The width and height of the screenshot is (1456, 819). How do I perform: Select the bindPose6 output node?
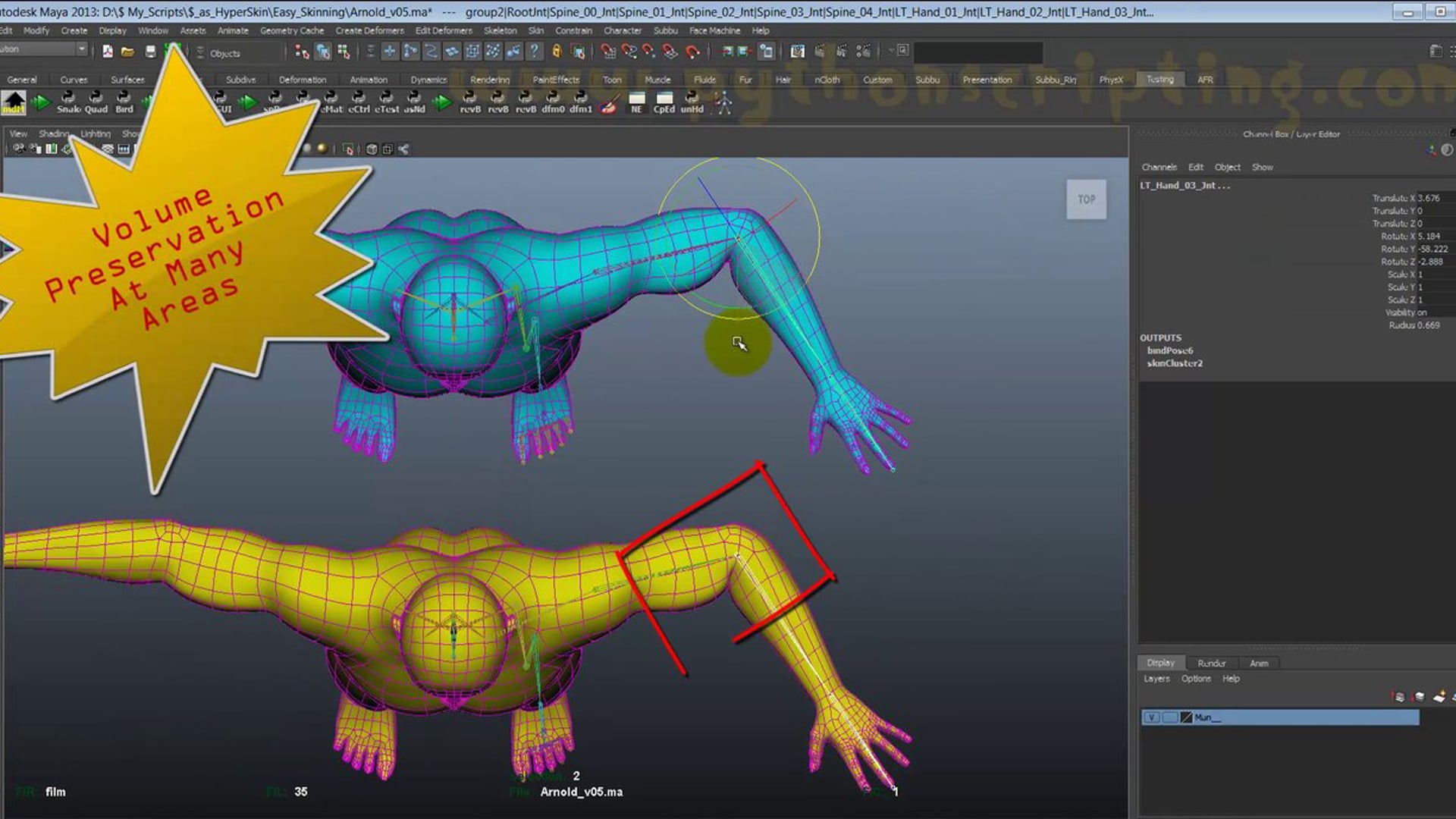click(1169, 350)
